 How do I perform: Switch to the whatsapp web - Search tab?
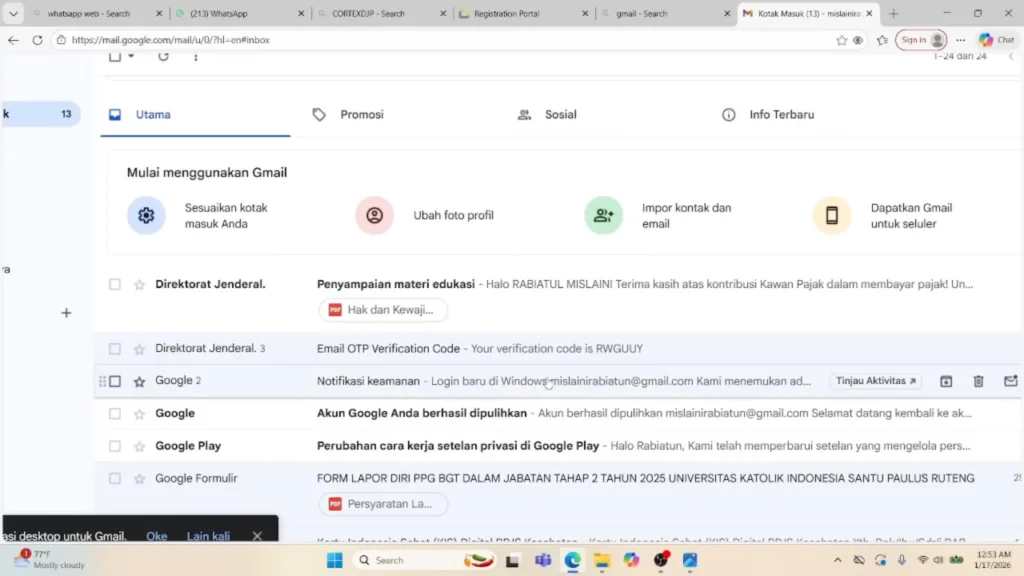point(97,13)
